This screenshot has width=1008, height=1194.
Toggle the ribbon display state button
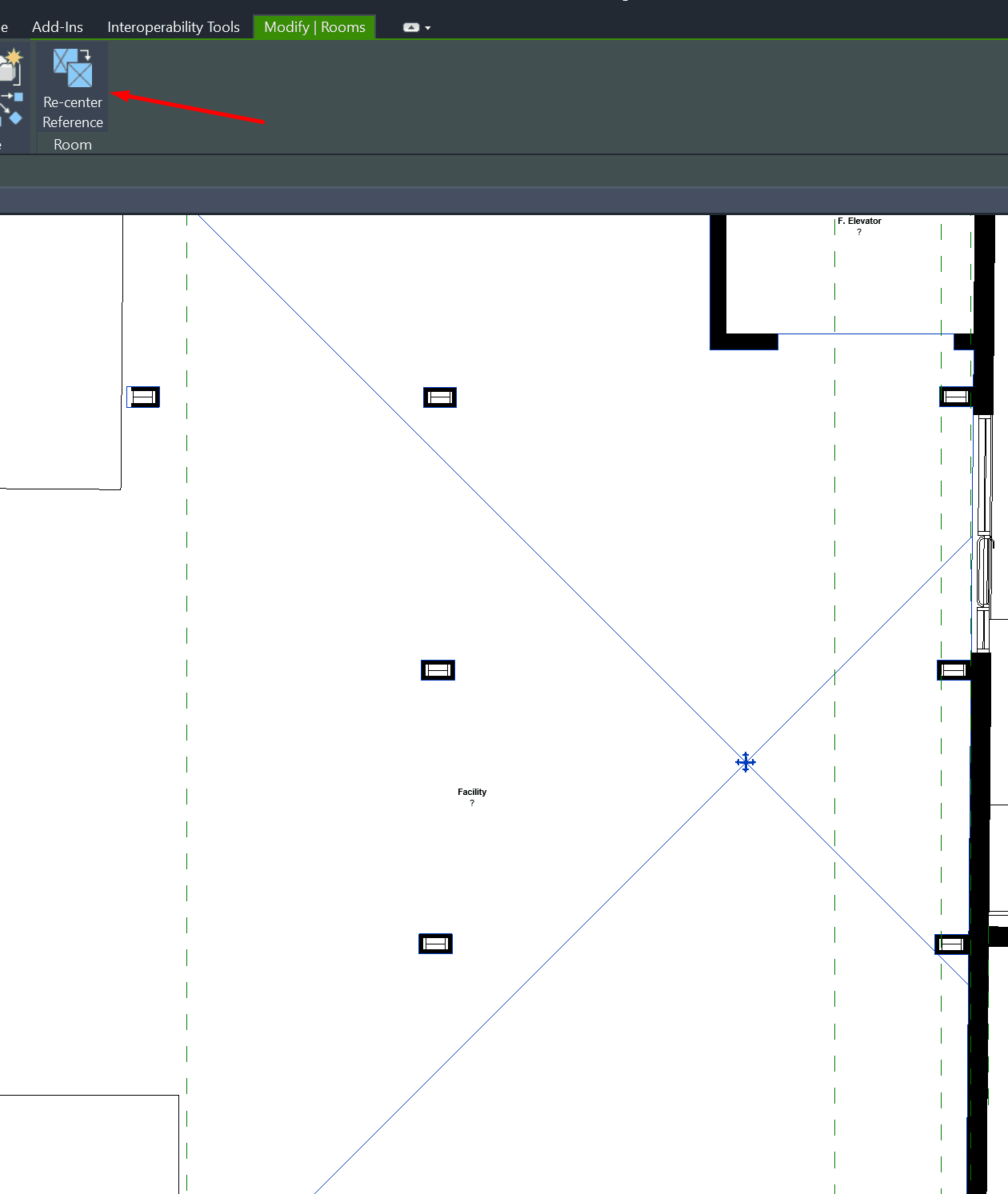(x=411, y=27)
